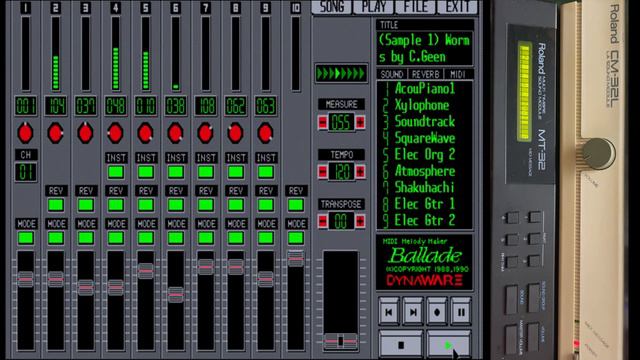Decrease the TEMPO with minus button

pyautogui.click(x=322, y=172)
